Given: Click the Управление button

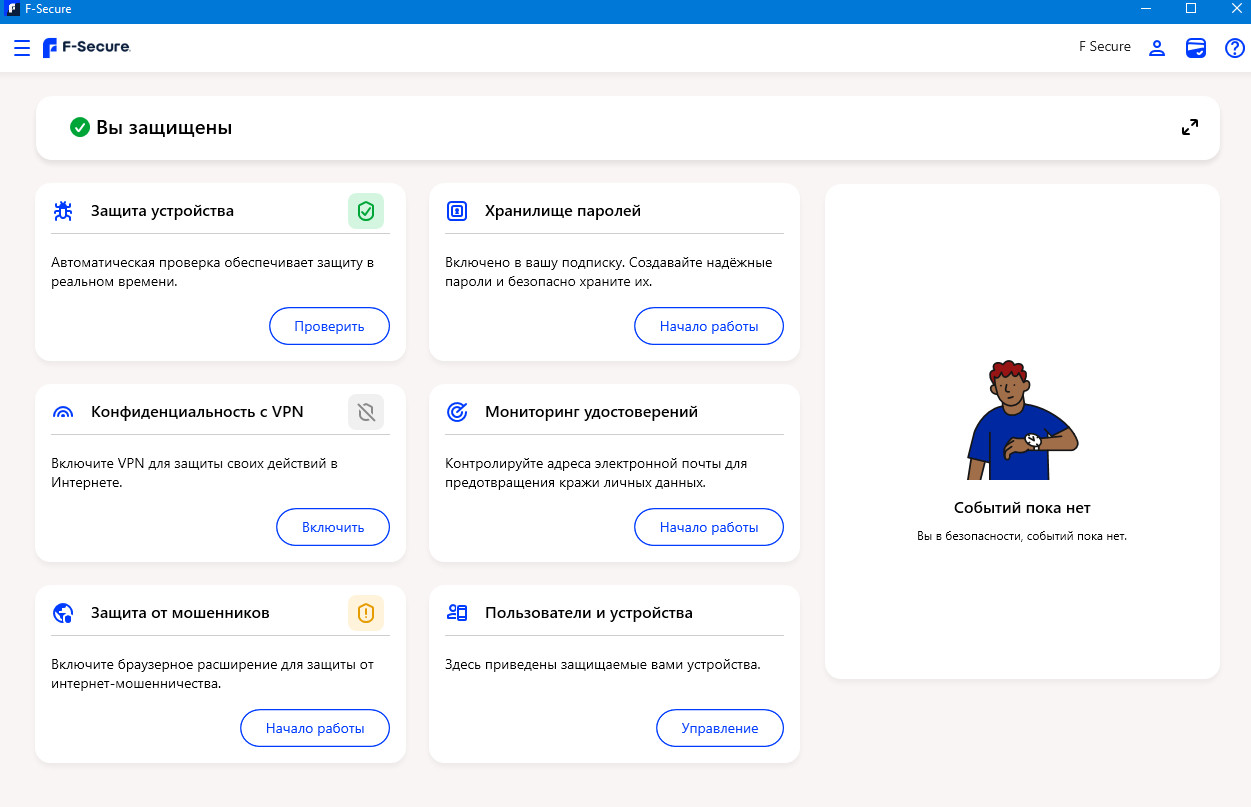Looking at the screenshot, I should (x=720, y=728).
